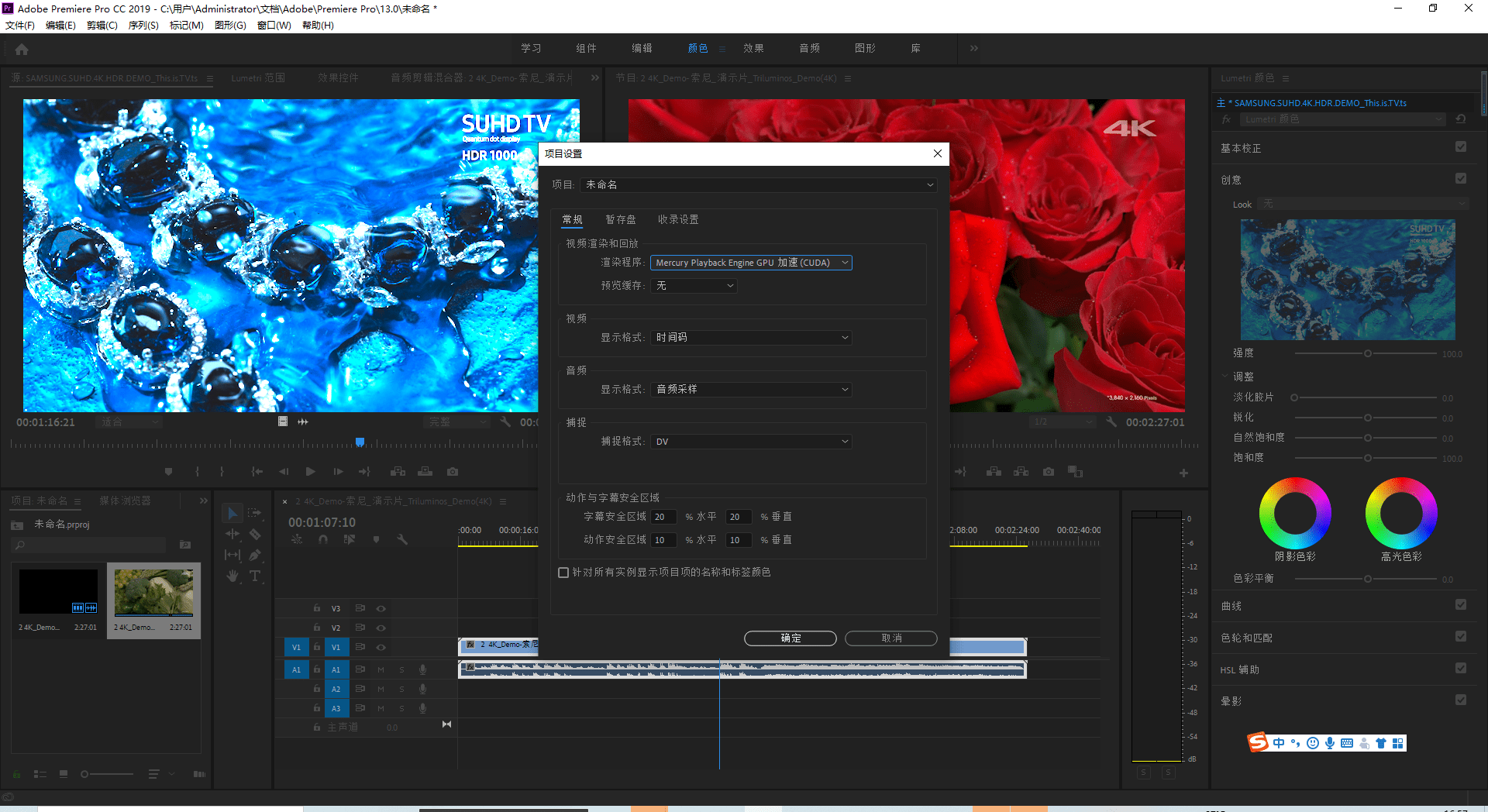Image resolution: width=1488 pixels, height=812 pixels.
Task: Open source monitor zoom level 适合 dropdown
Action: (129, 422)
